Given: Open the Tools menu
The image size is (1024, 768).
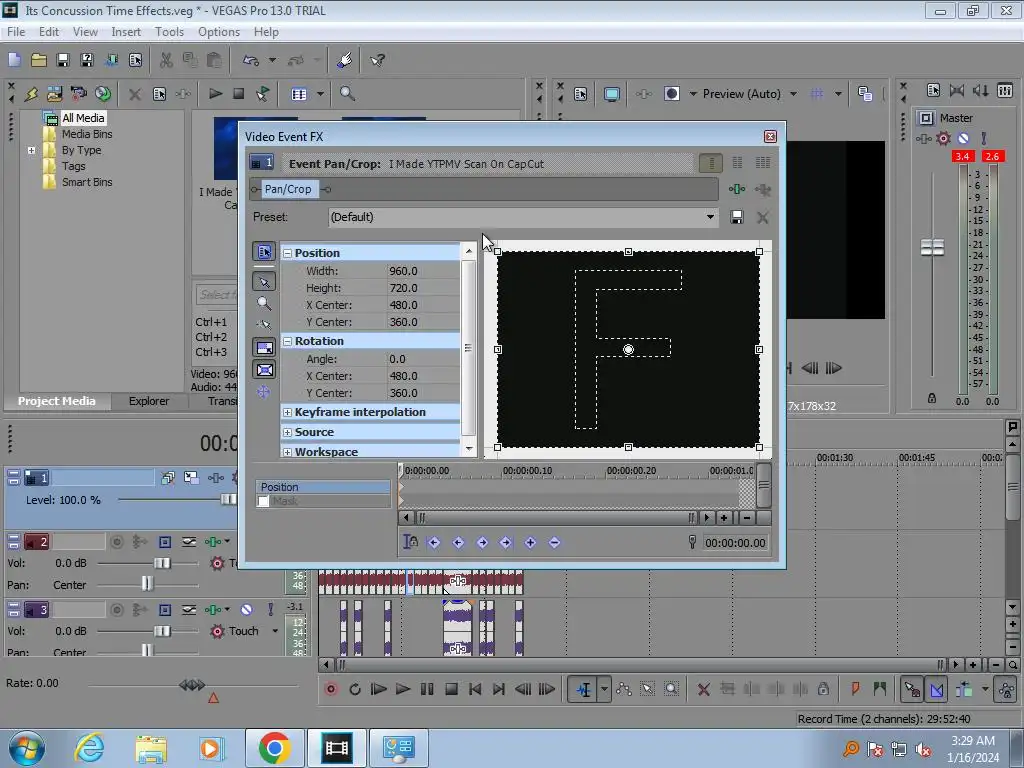Looking at the screenshot, I should coord(169,31).
